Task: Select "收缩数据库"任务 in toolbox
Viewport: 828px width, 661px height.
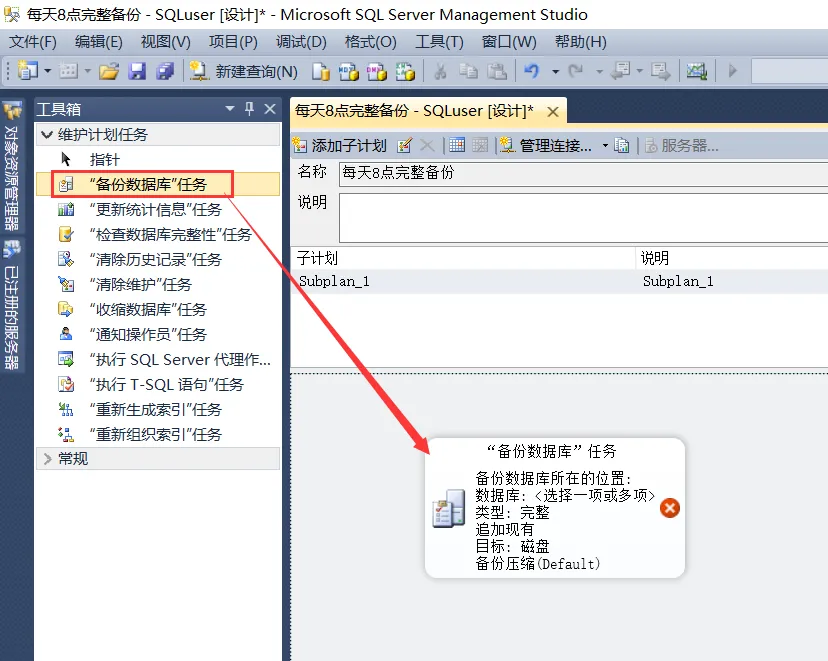Action: point(158,309)
